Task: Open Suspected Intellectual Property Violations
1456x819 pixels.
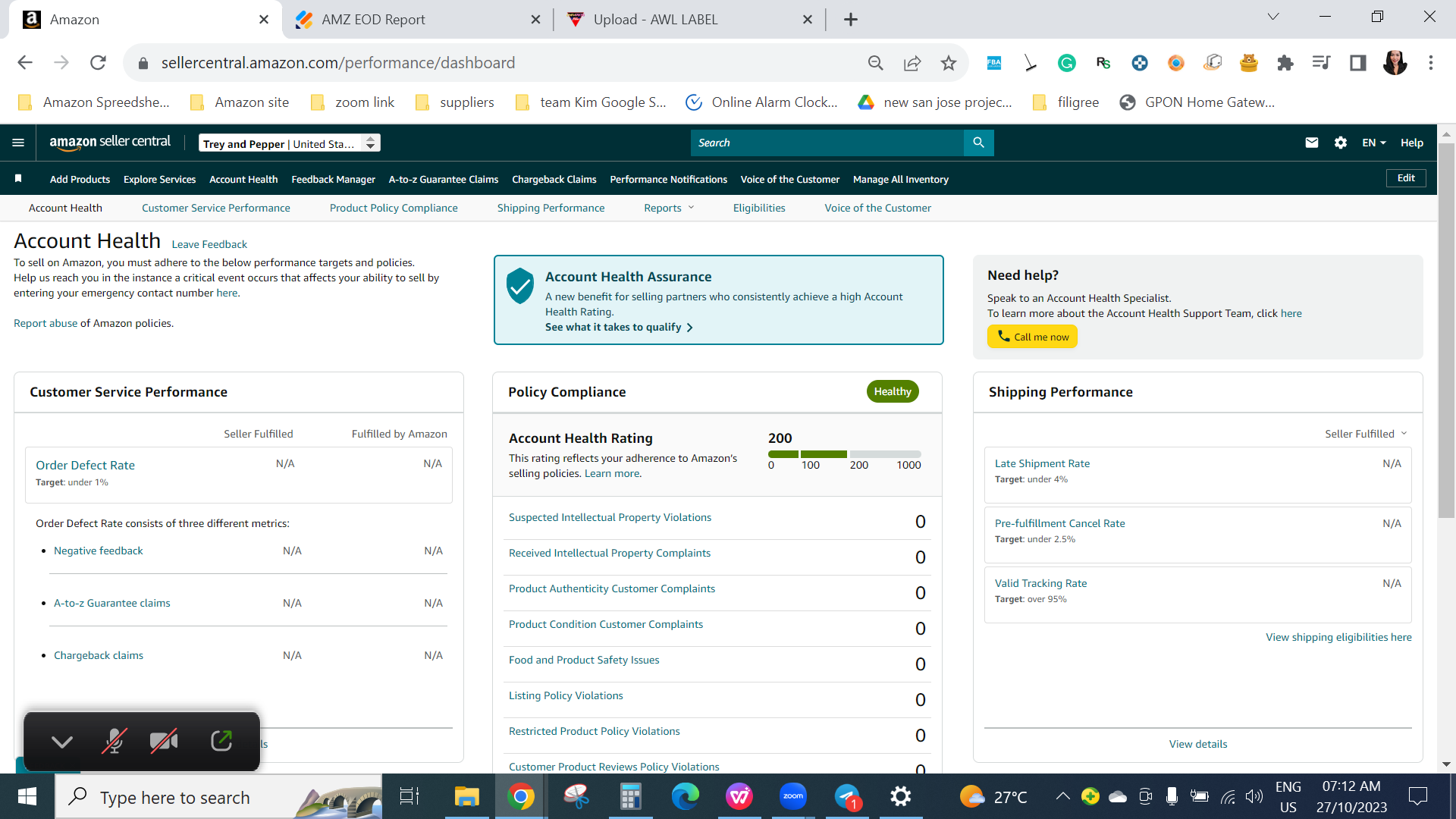Action: 610,517
